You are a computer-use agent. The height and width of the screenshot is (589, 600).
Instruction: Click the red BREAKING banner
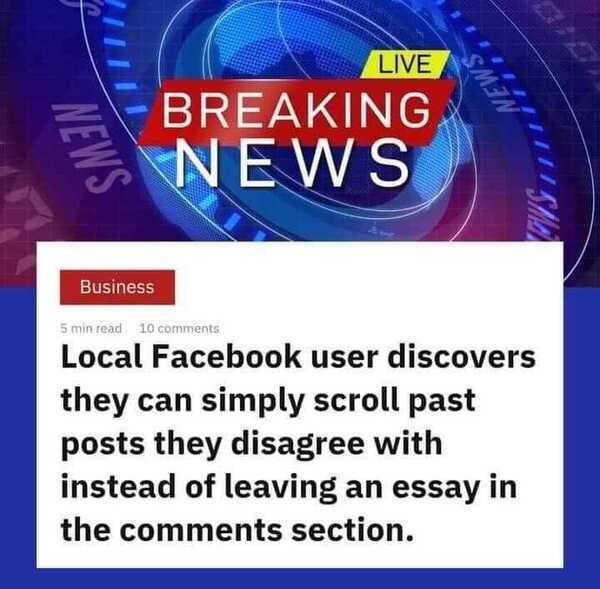[x=297, y=112]
